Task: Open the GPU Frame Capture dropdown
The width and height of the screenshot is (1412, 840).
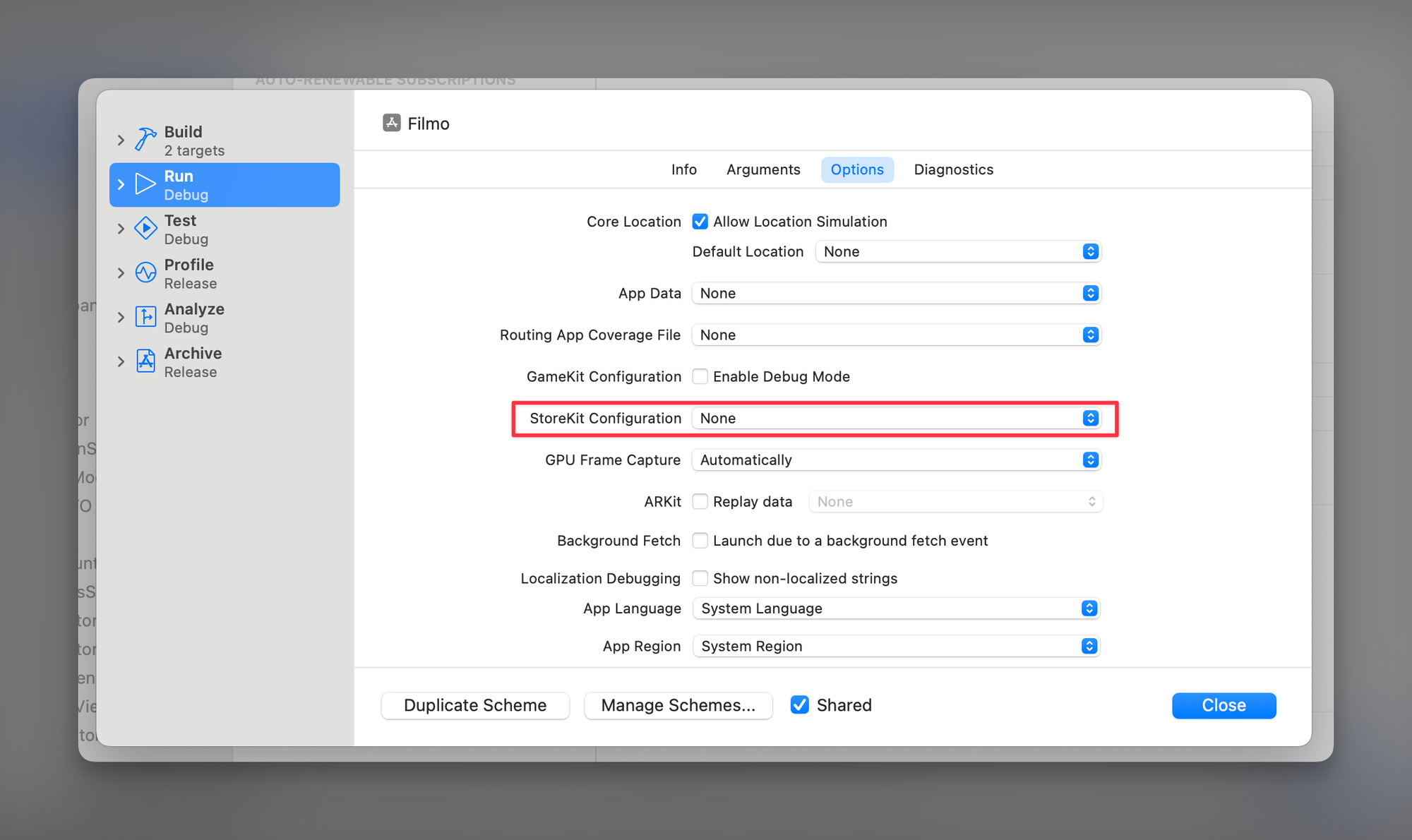Action: tap(896, 460)
